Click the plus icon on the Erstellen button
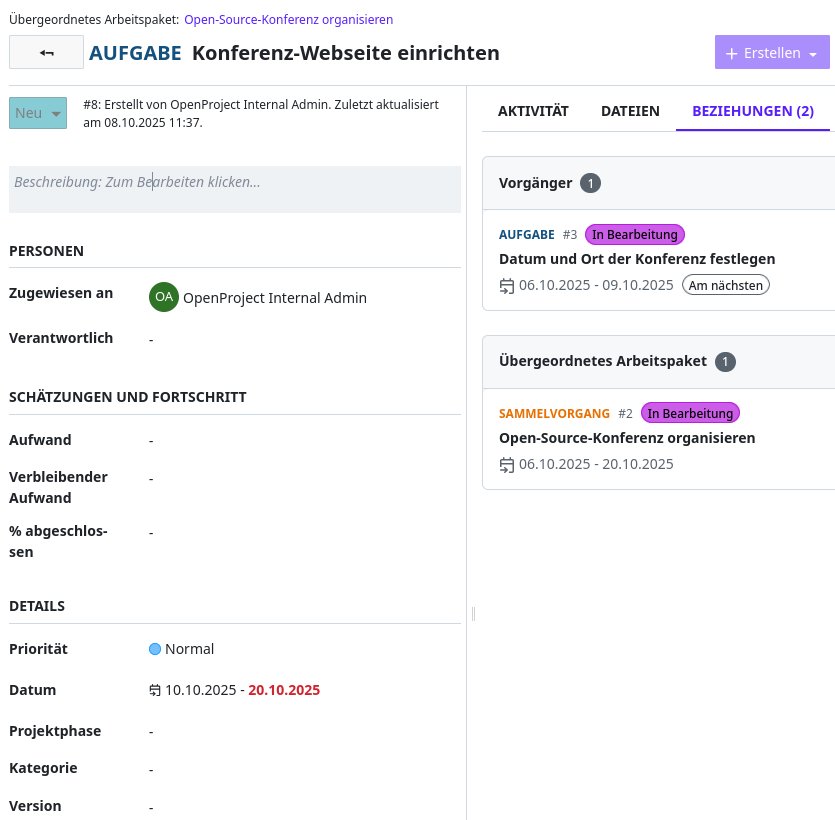The image size is (835, 820). 732,53
